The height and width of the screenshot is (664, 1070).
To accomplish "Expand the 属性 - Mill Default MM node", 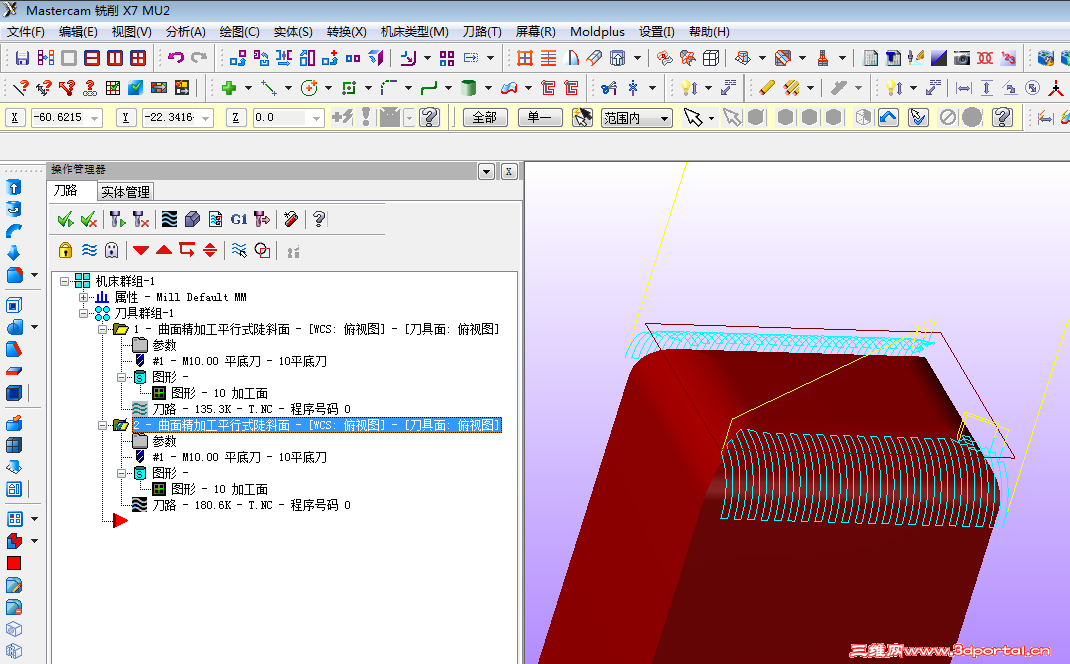I will pos(83,297).
